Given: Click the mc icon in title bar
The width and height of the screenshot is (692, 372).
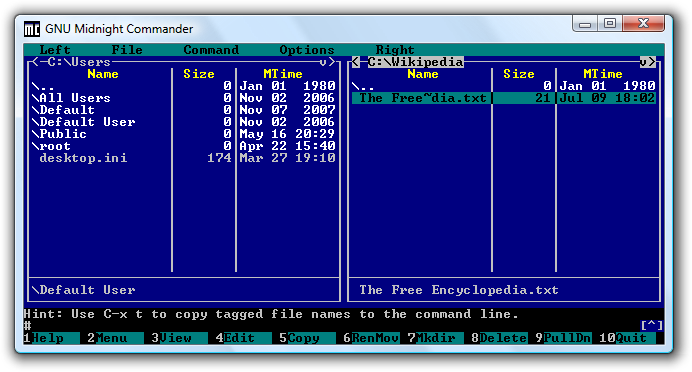Looking at the screenshot, I should point(31,29).
